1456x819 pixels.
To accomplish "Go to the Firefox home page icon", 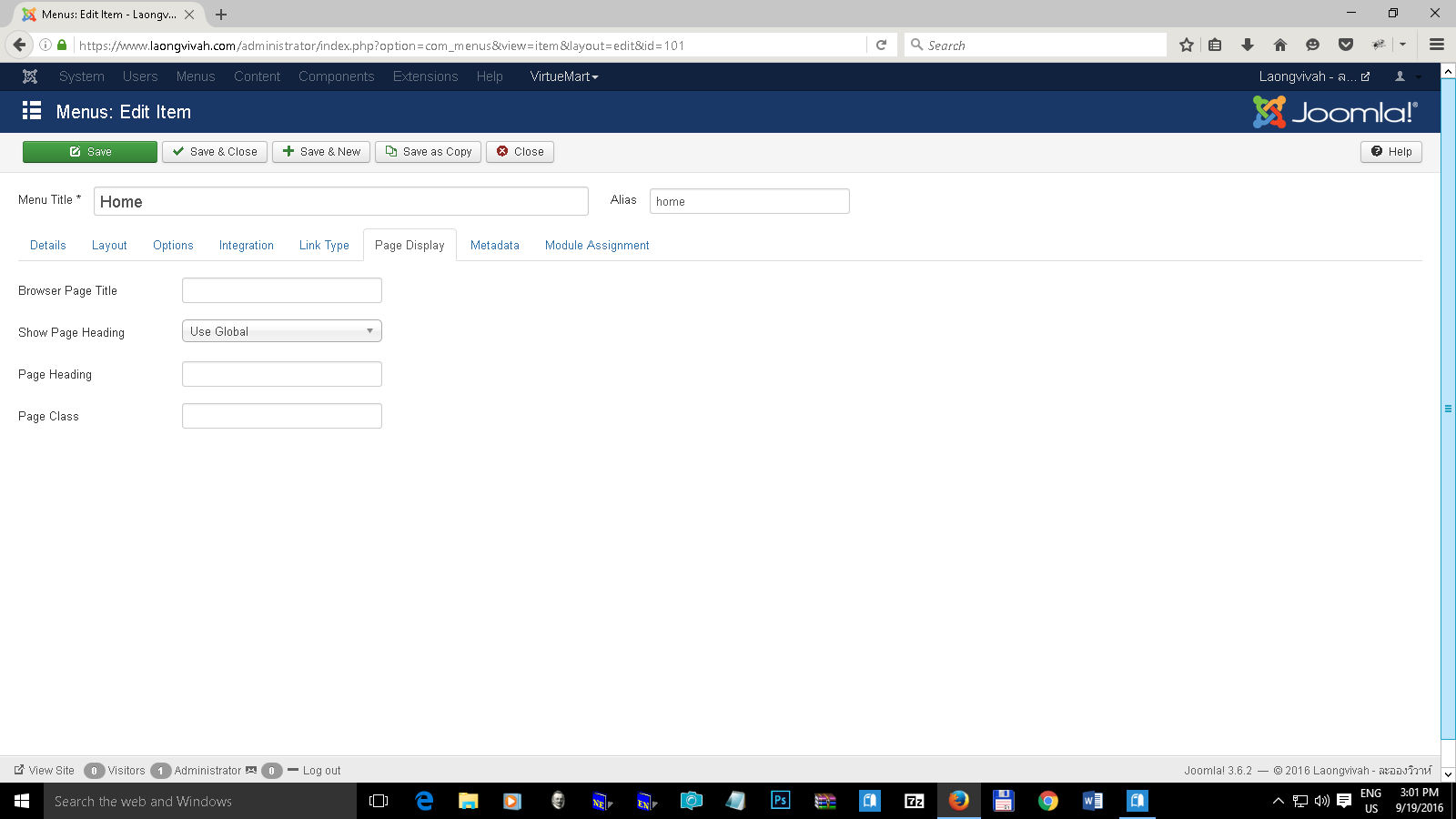I will (1280, 45).
